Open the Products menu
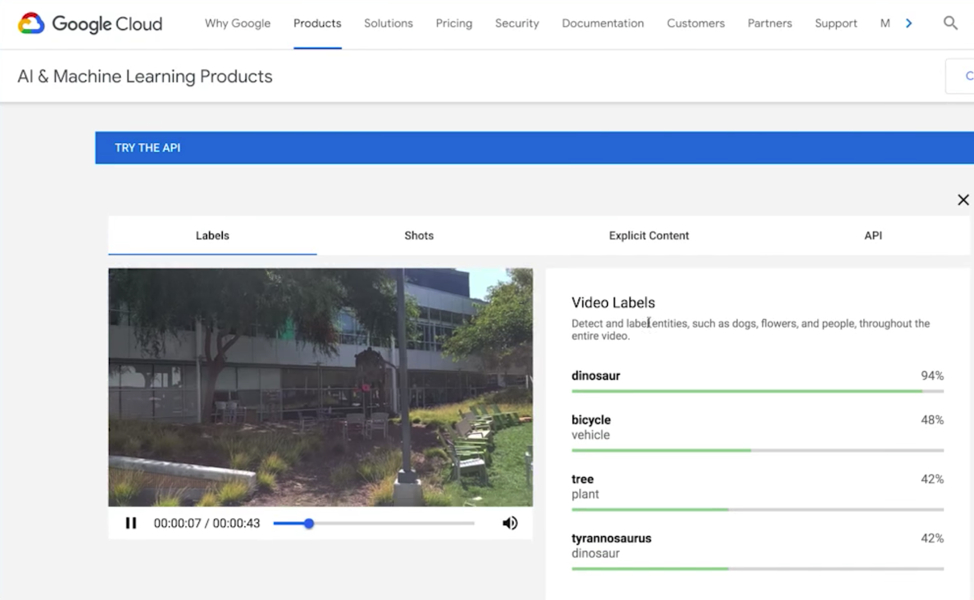Image resolution: width=974 pixels, height=600 pixels. click(317, 23)
